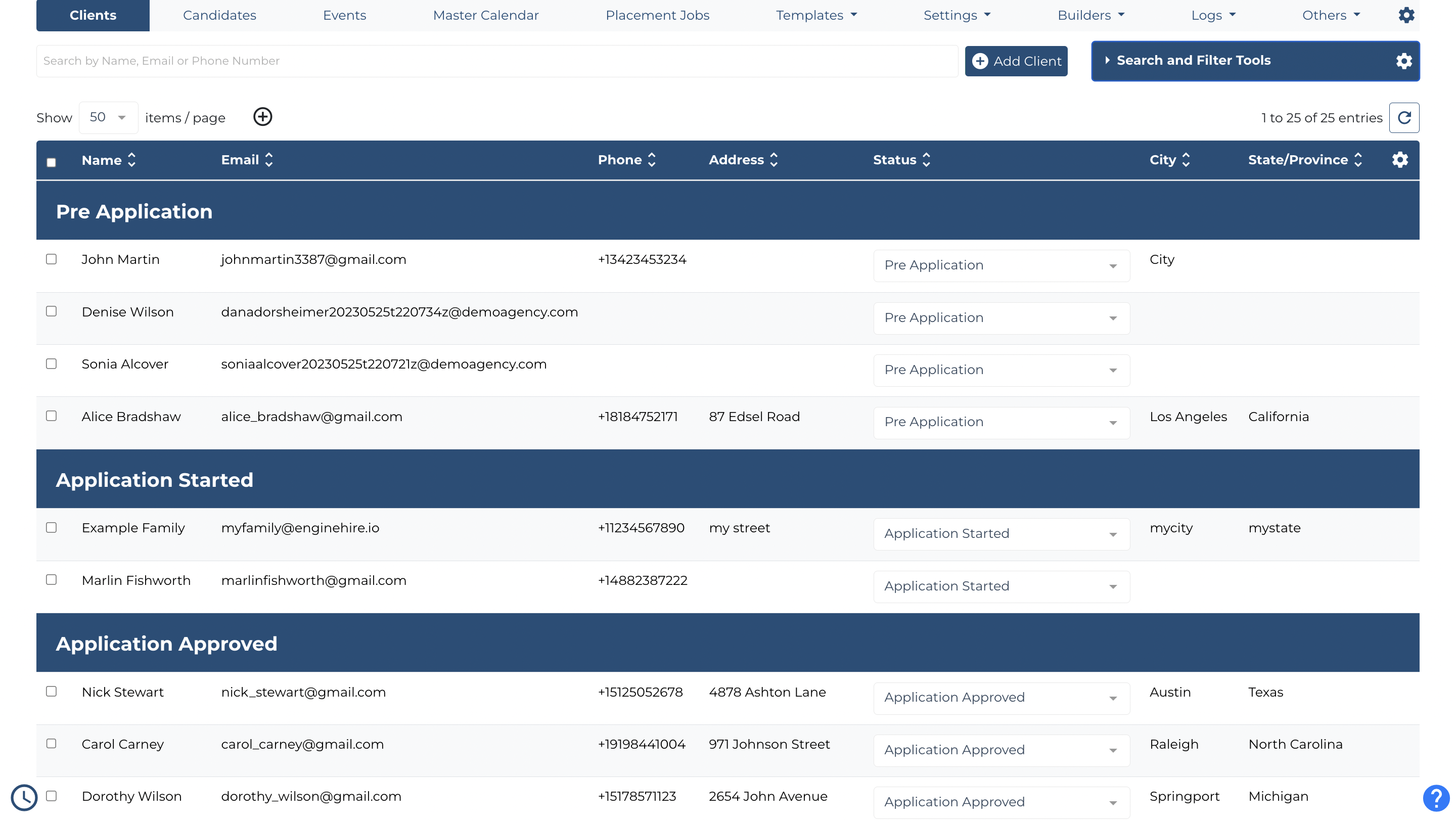Open Marlin Fishworth's status dropdown
Viewport: 1456px width, 823px height.
tap(1002, 587)
